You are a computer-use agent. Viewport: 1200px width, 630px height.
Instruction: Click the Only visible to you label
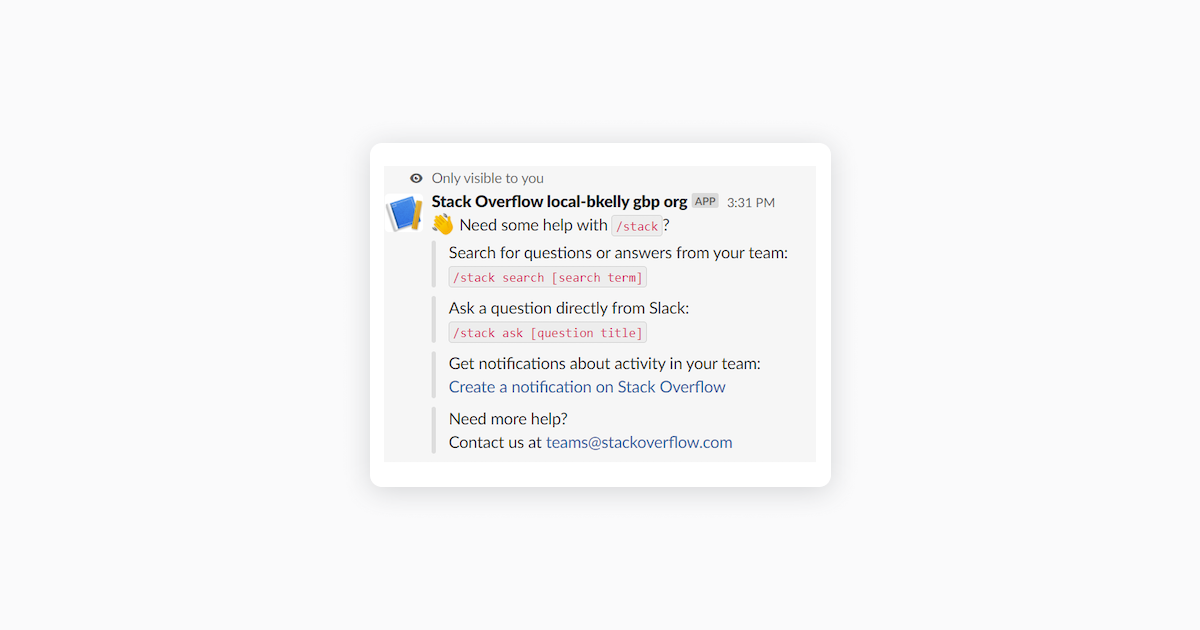pyautogui.click(x=488, y=178)
